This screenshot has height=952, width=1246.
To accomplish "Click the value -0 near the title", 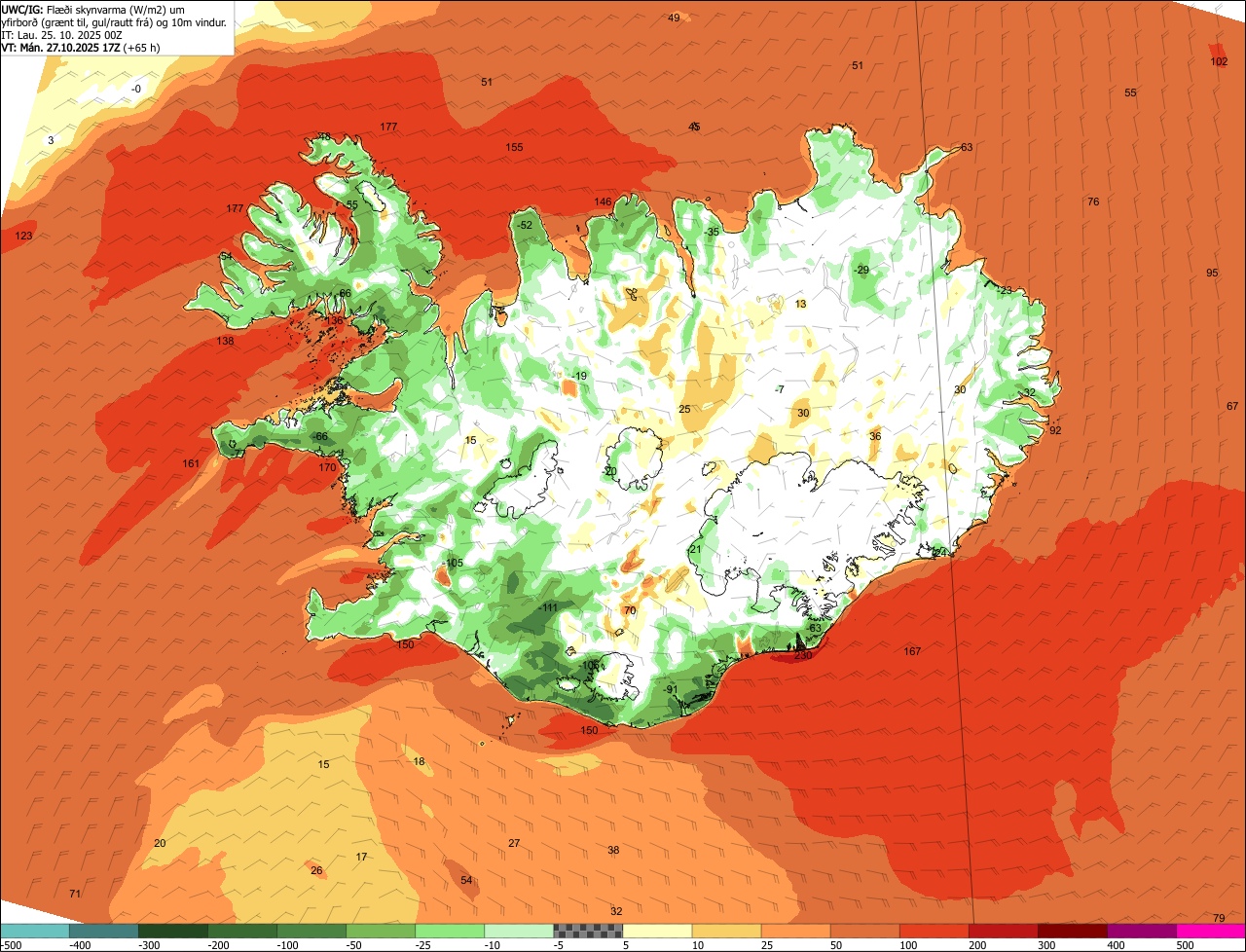I will tap(136, 89).
